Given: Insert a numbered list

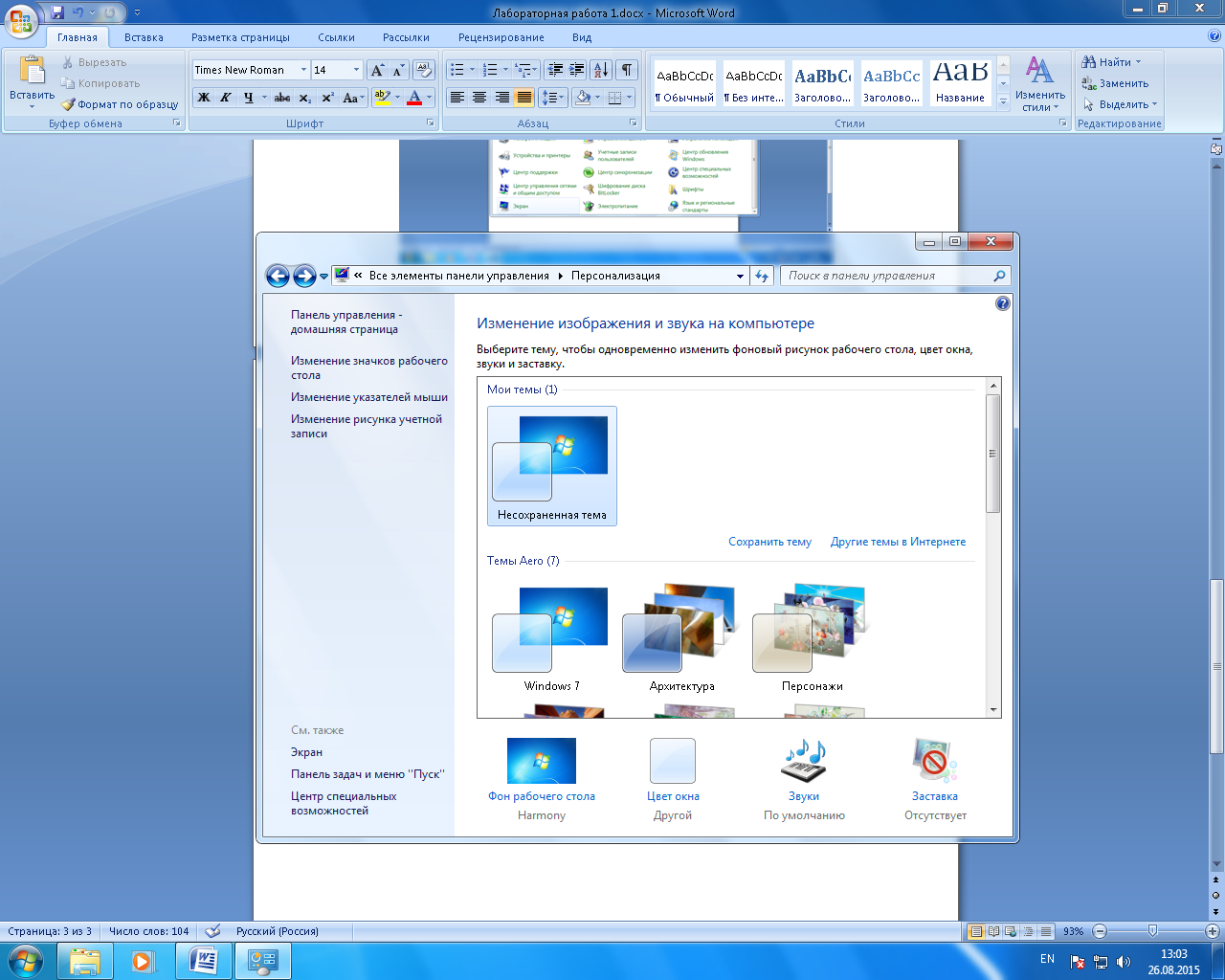Looking at the screenshot, I should point(490,70).
